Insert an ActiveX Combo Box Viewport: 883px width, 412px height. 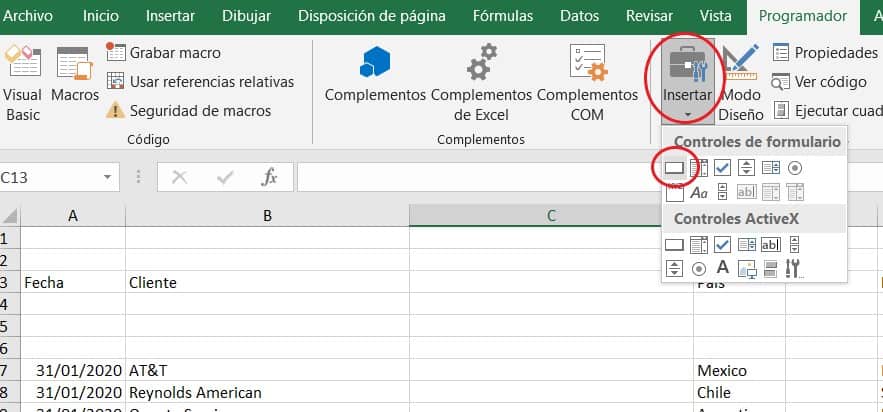[x=699, y=245]
